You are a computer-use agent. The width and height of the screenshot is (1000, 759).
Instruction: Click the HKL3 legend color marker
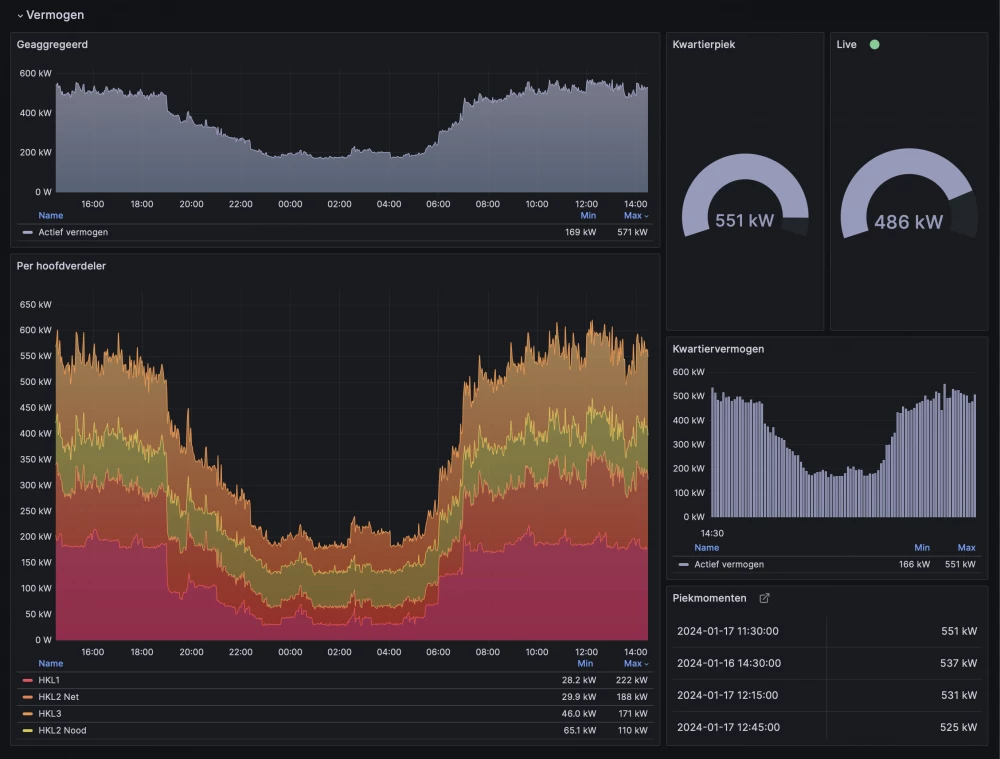click(27, 714)
